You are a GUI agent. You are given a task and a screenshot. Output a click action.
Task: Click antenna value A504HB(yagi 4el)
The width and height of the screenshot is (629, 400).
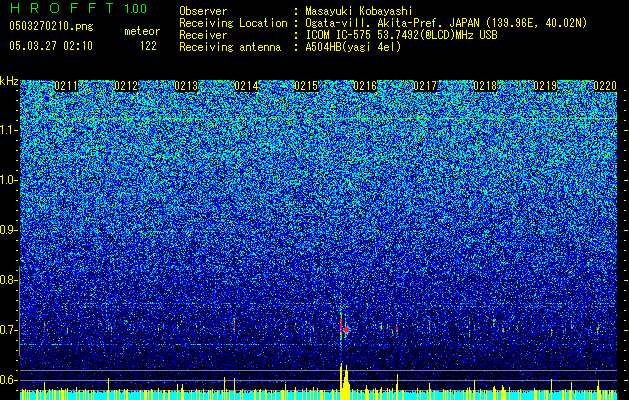(353, 47)
